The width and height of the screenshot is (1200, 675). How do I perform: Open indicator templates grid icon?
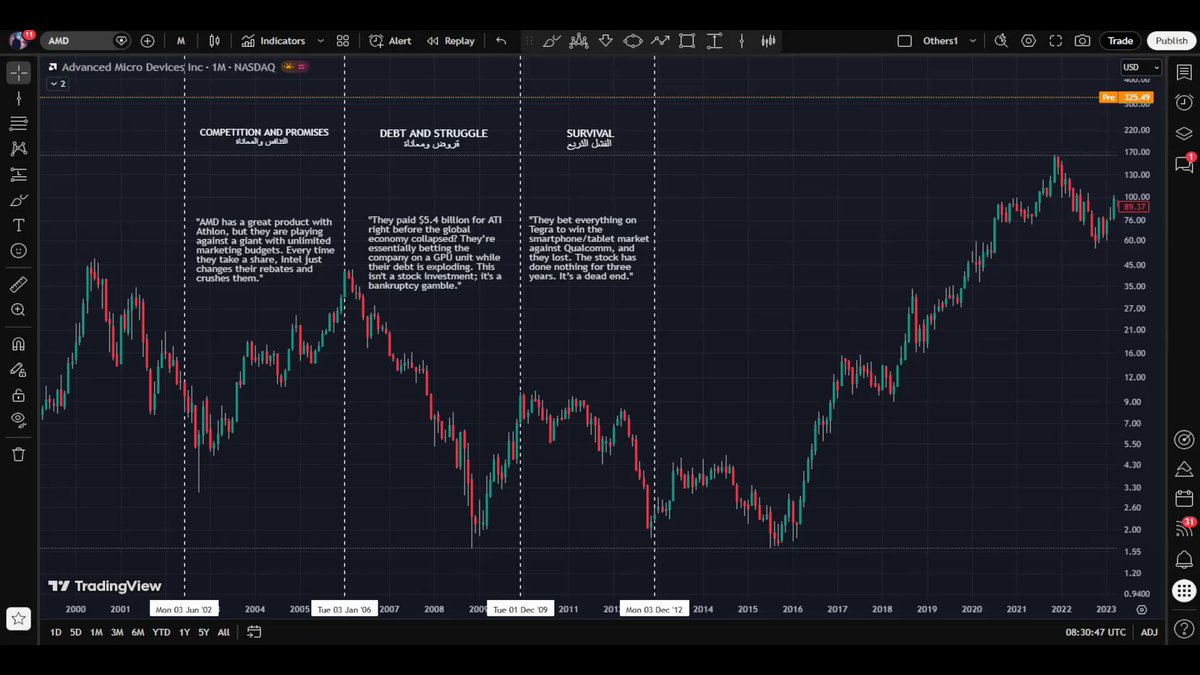click(x=343, y=41)
